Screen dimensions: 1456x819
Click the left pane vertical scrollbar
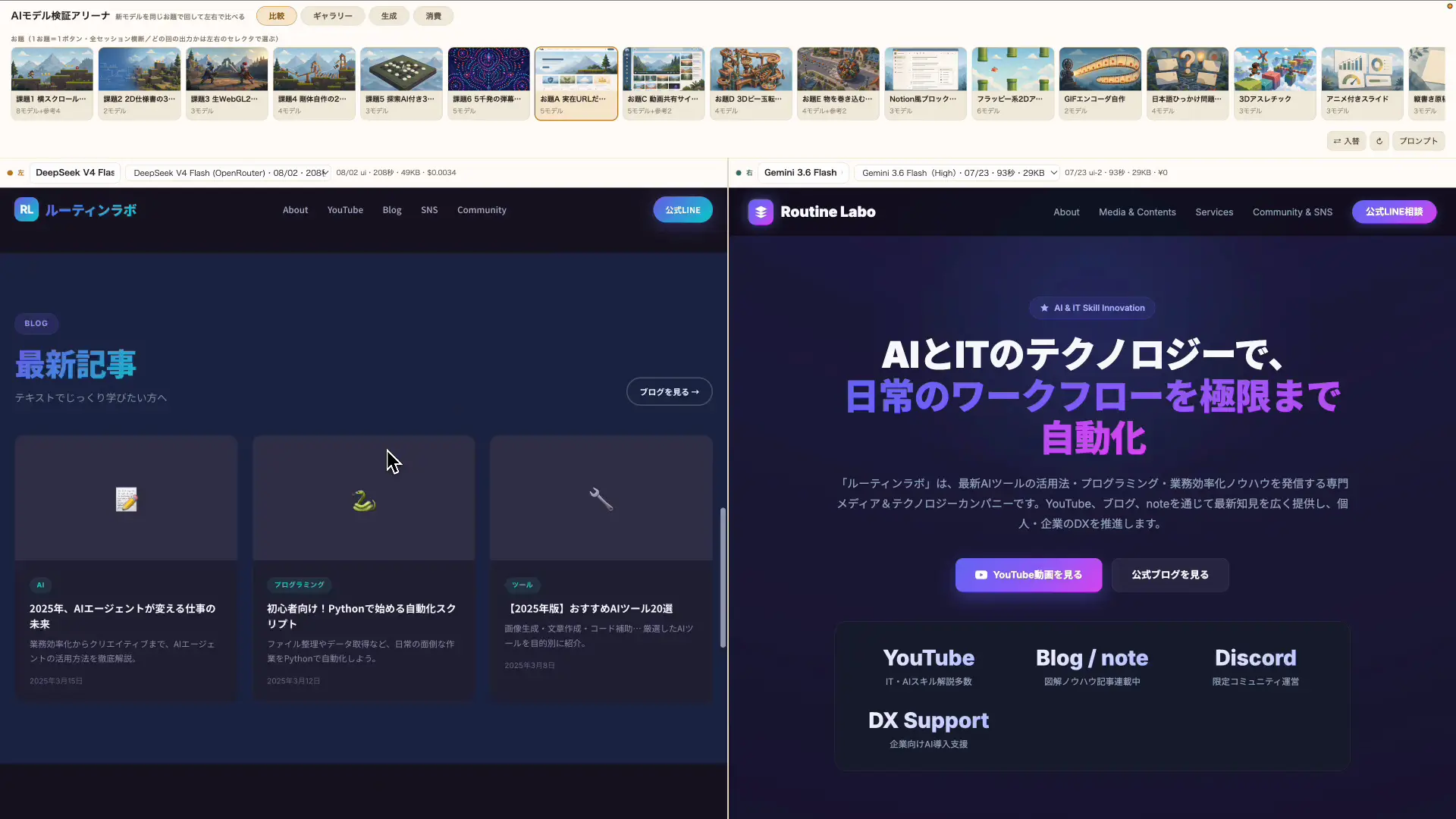pos(723,577)
